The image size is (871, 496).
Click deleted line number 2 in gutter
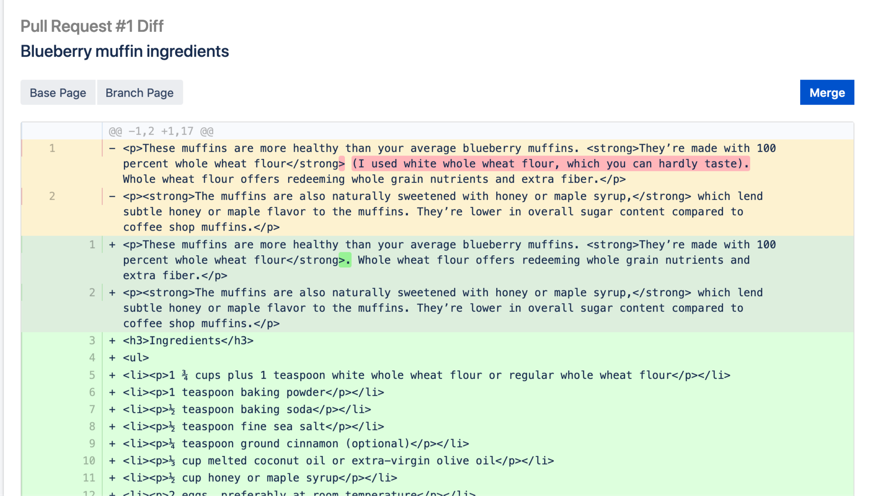[52, 196]
